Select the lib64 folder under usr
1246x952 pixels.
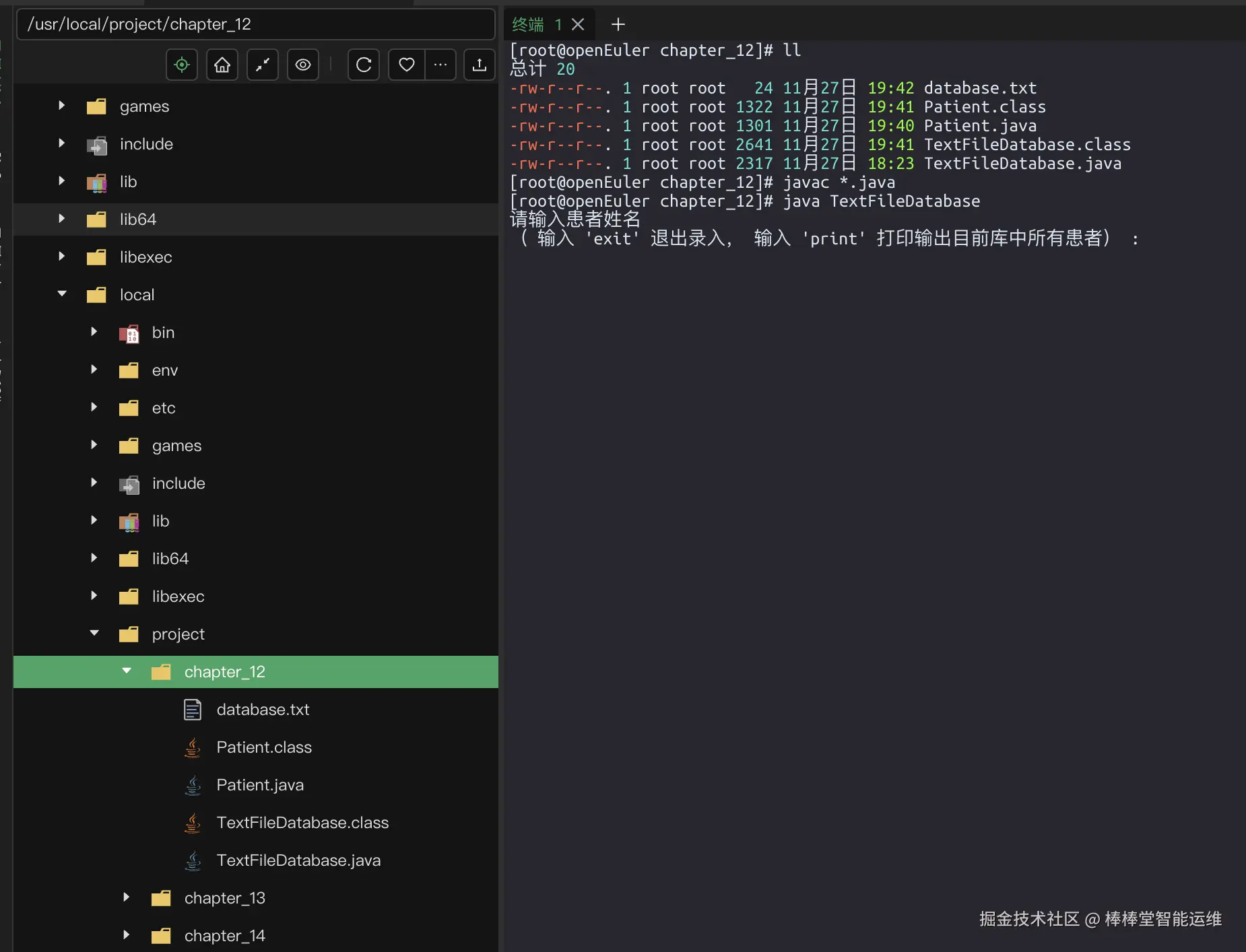(x=138, y=219)
